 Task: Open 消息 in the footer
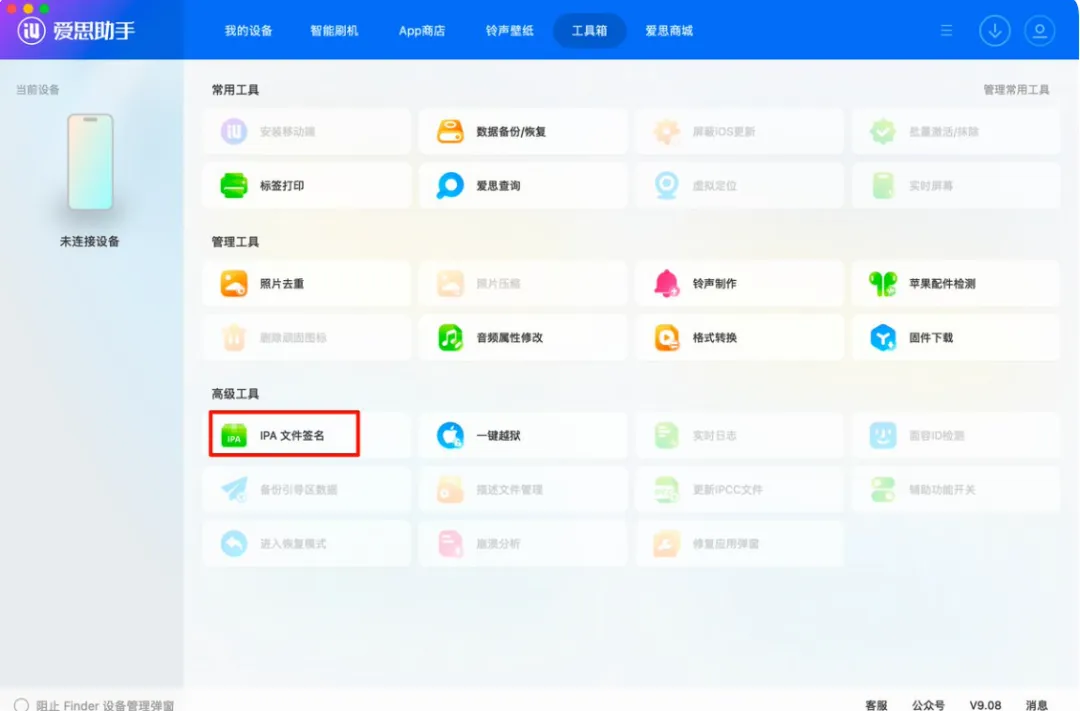pos(1037,705)
